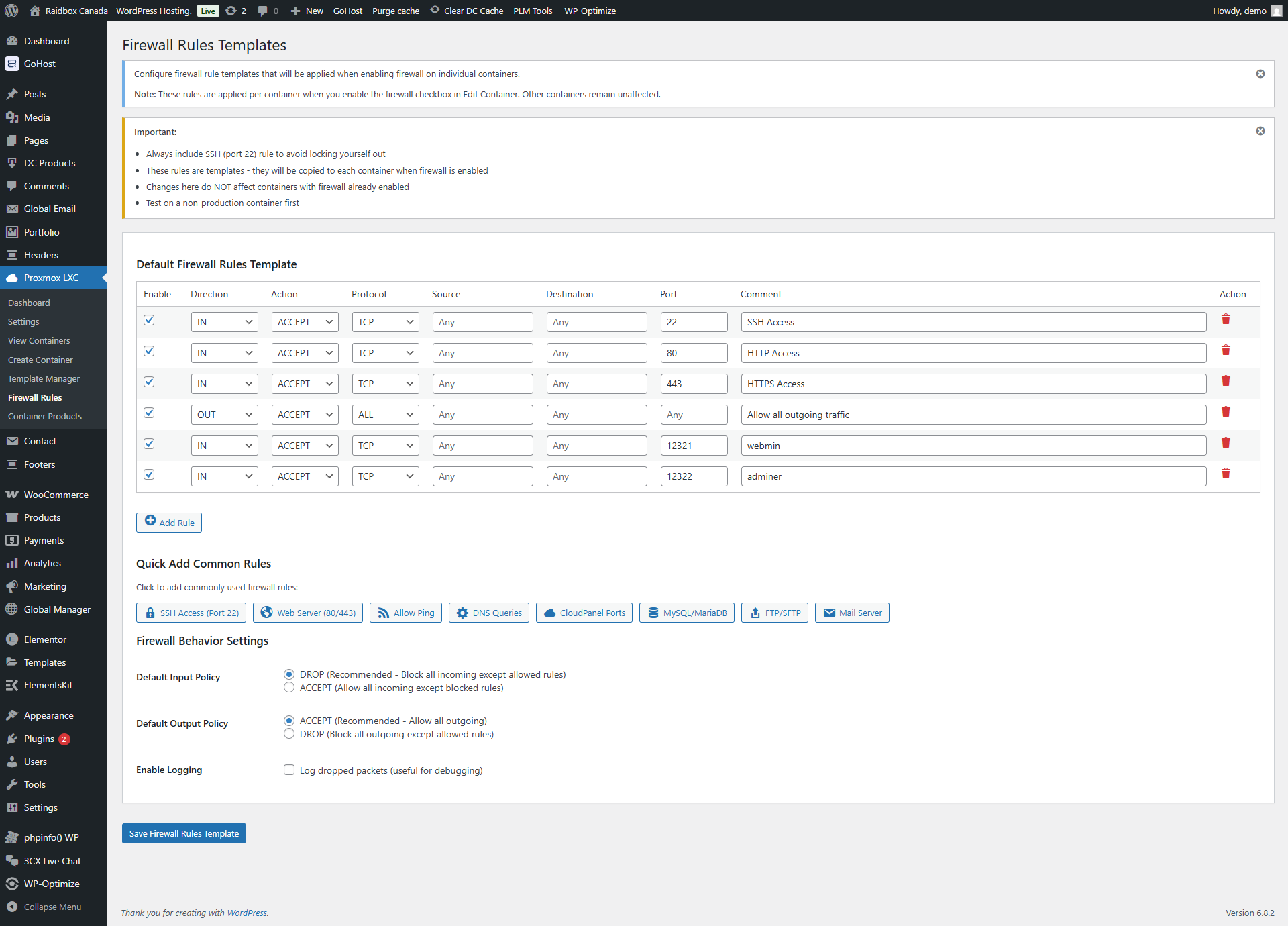Add the MySQL/MariaDB quick rule

pos(687,613)
